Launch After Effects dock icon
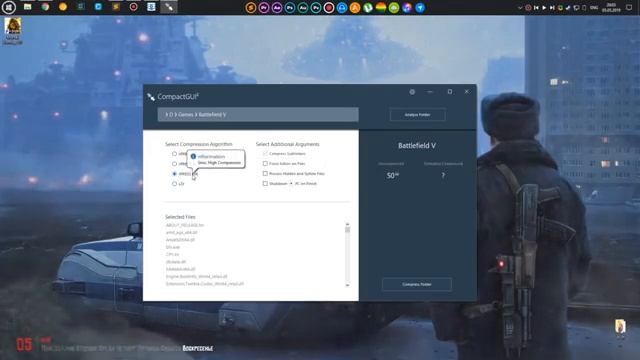640x360 pixels. pos(277,8)
